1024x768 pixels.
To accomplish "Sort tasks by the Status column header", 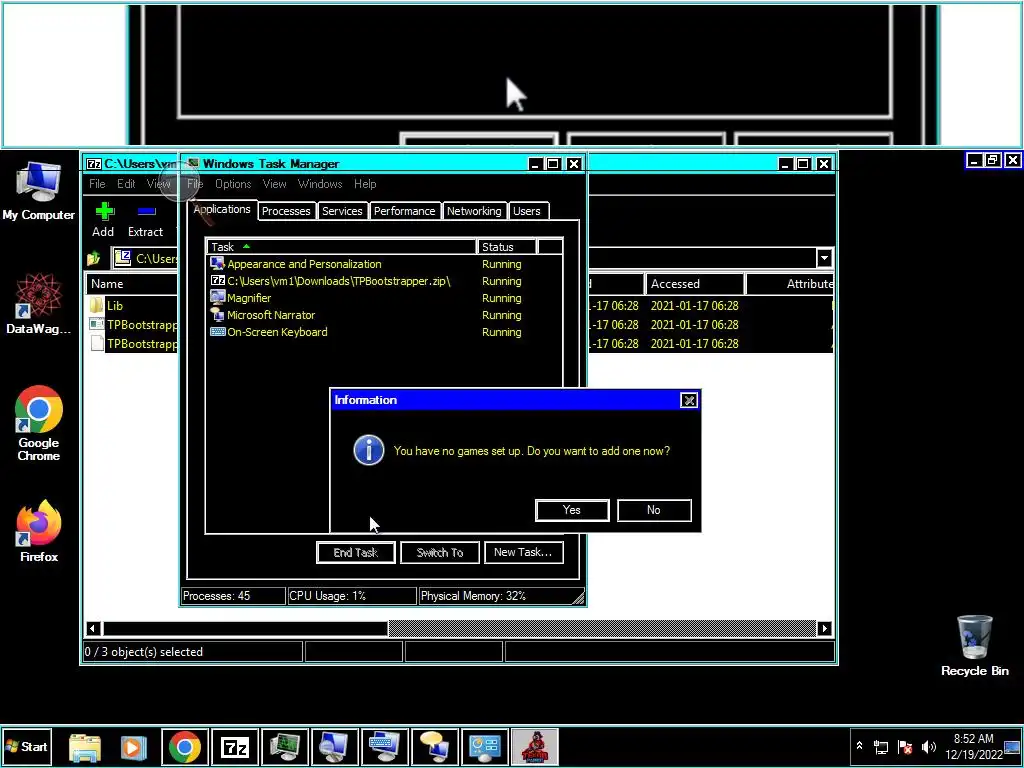I will click(x=506, y=247).
